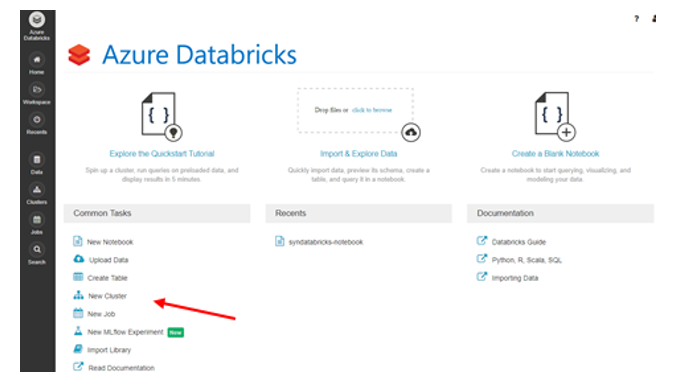Viewport: 684px width, 389px height.
Task: Click the New Notebook page icon
Action: (x=78, y=241)
